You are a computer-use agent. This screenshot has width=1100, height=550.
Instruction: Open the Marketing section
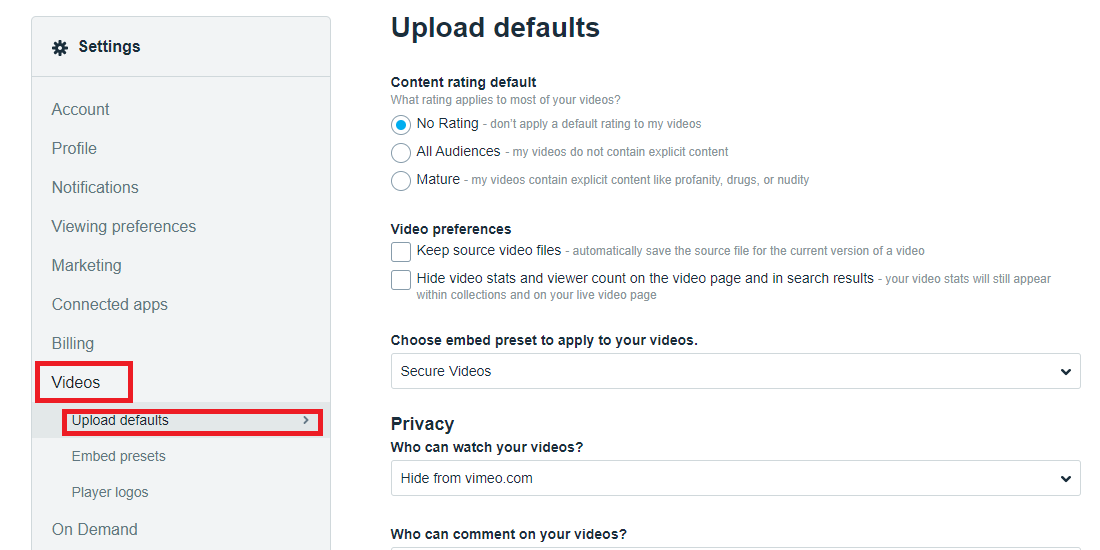[86, 266]
